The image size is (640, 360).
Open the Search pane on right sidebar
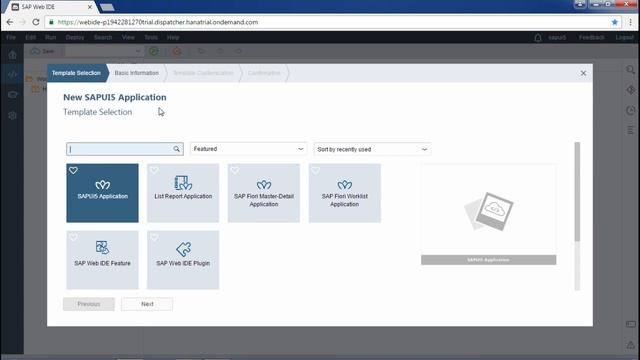pyautogui.click(x=631, y=70)
